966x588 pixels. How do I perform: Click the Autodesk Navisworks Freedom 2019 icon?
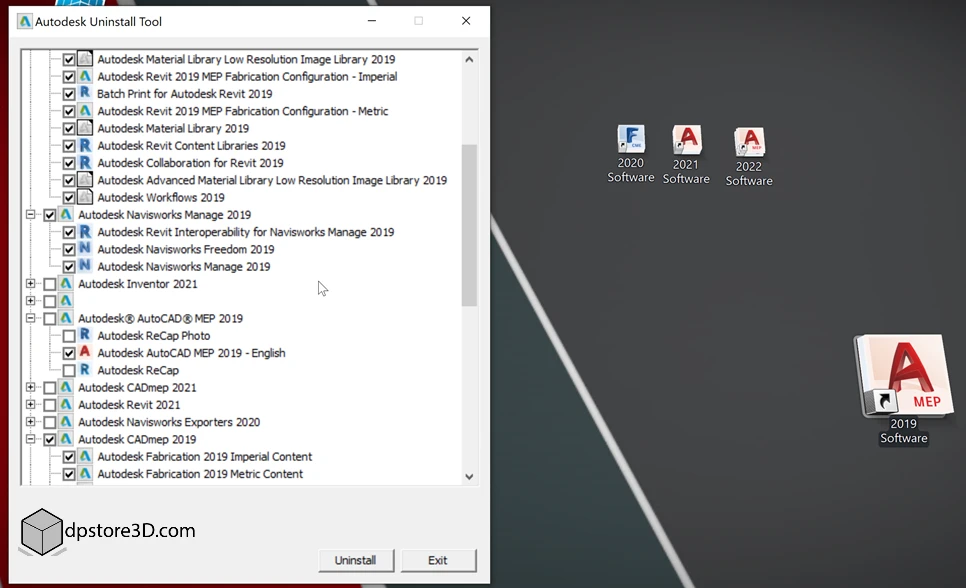pyautogui.click(x=85, y=249)
